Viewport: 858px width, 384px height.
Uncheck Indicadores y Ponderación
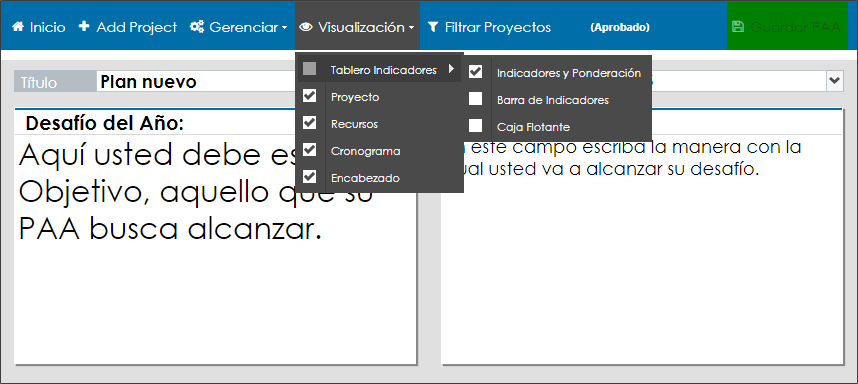click(476, 72)
